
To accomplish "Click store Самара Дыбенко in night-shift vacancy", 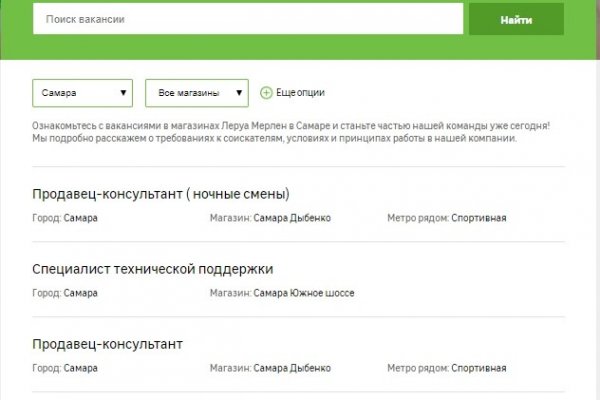I will pos(292,217).
